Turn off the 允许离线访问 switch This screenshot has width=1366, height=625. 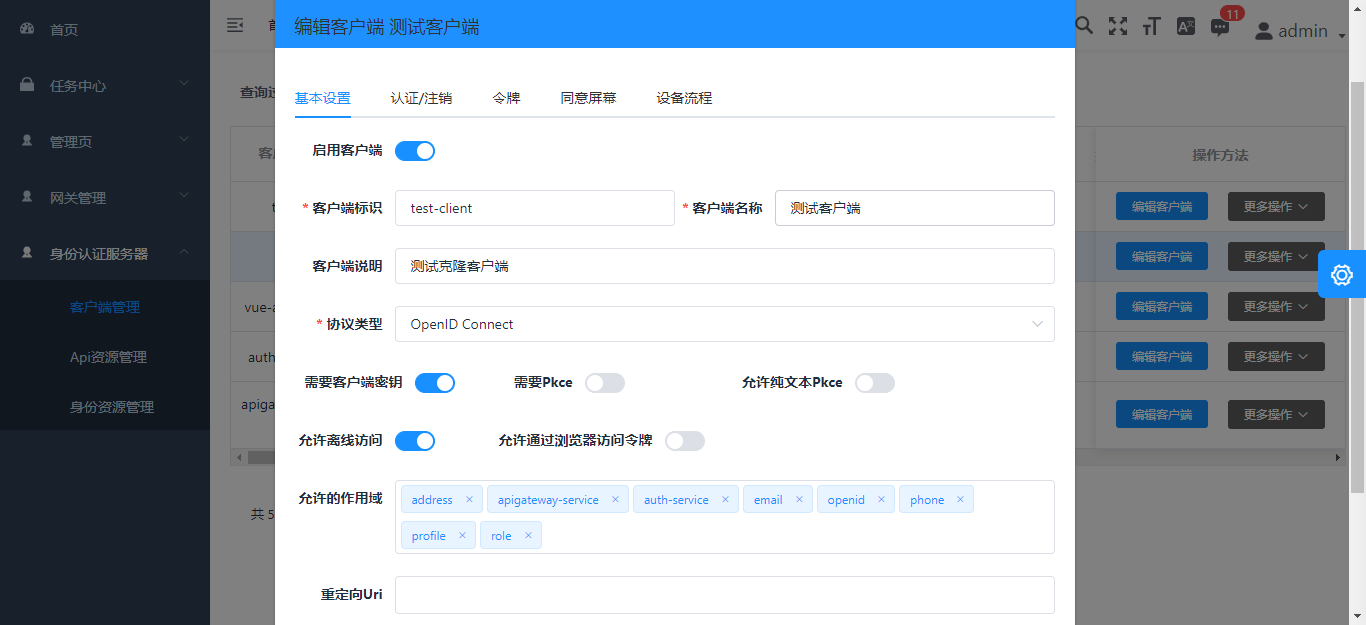point(415,441)
